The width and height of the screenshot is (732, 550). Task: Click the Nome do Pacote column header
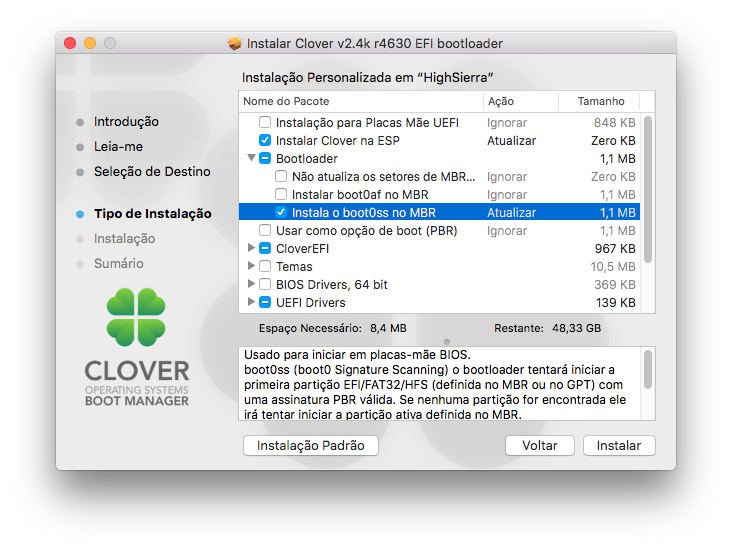point(360,101)
